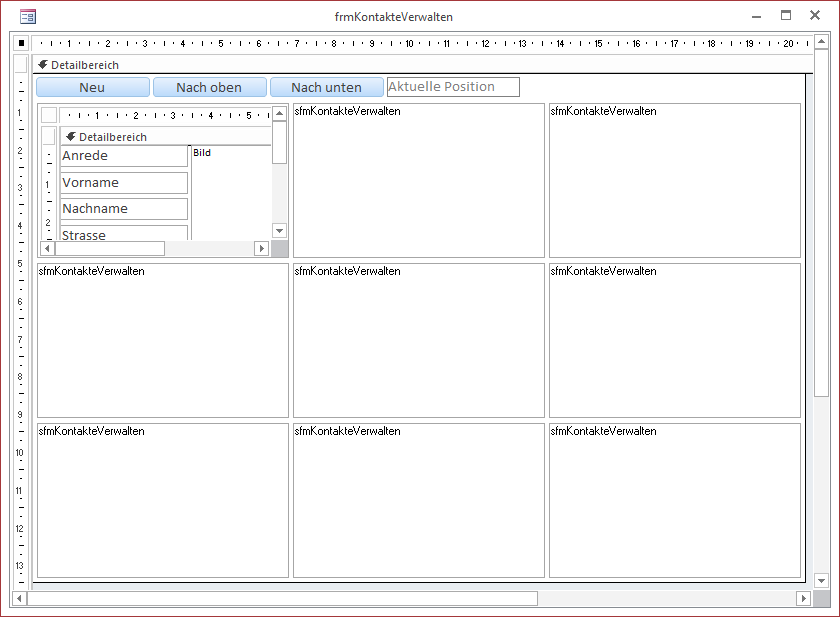The width and height of the screenshot is (840, 617).
Task: Click the Strasse text box
Action: point(124,232)
